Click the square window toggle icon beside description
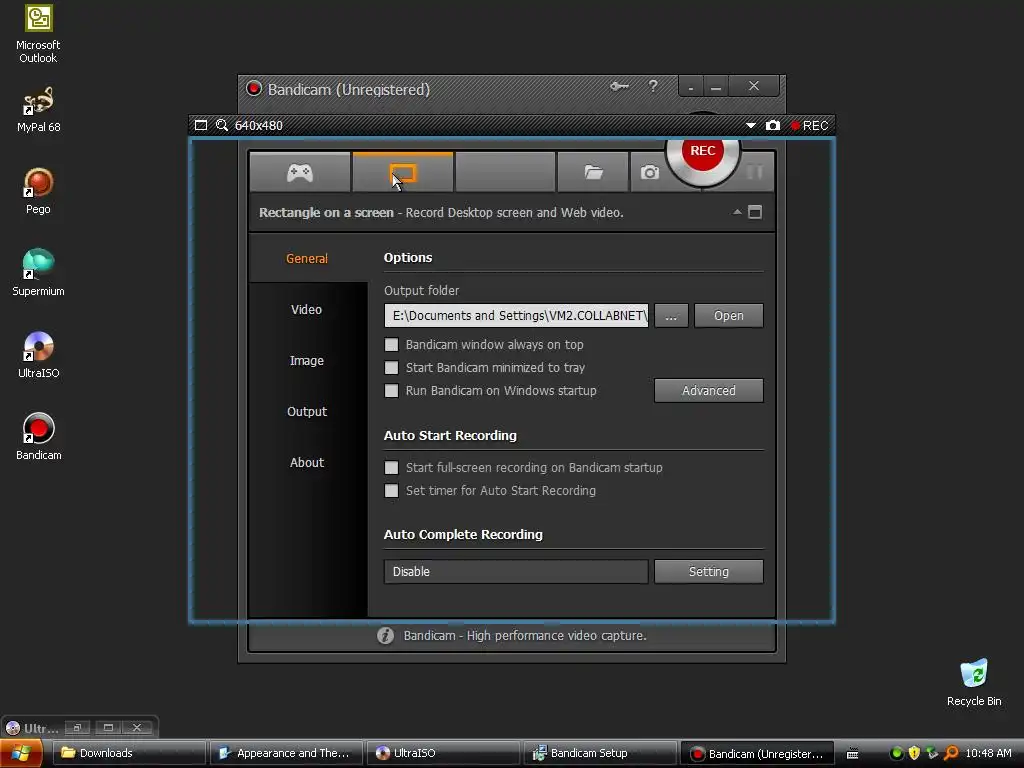This screenshot has height=768, width=1024. click(x=755, y=212)
